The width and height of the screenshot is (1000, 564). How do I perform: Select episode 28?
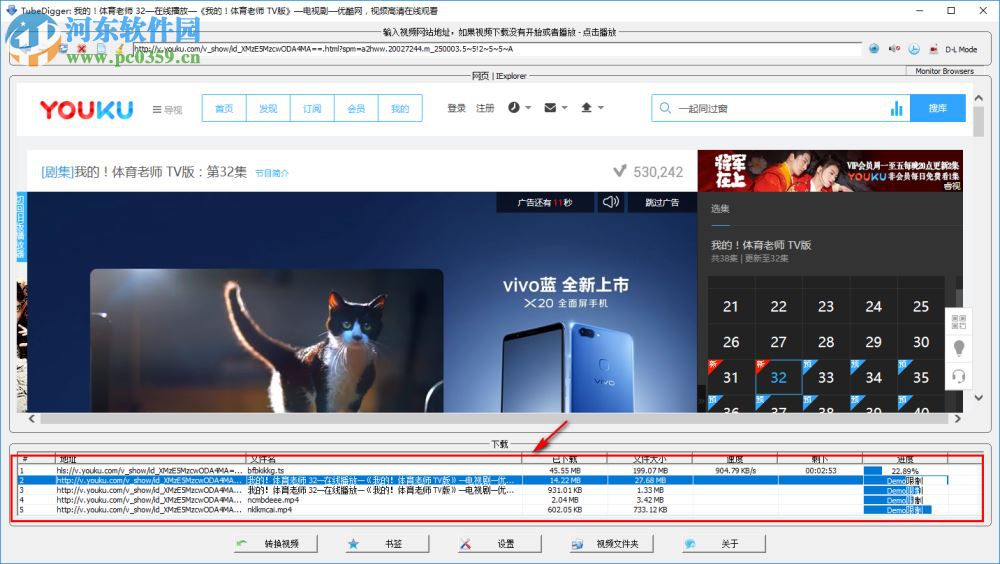point(826,342)
